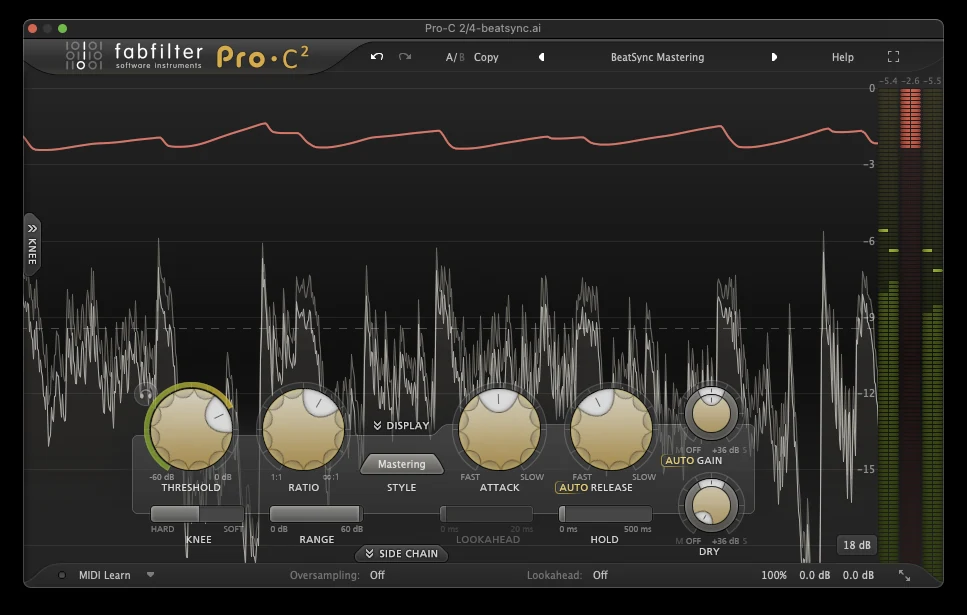Image resolution: width=967 pixels, height=615 pixels.
Task: Toggle the Audition Triggering headphone icon
Action: click(146, 394)
